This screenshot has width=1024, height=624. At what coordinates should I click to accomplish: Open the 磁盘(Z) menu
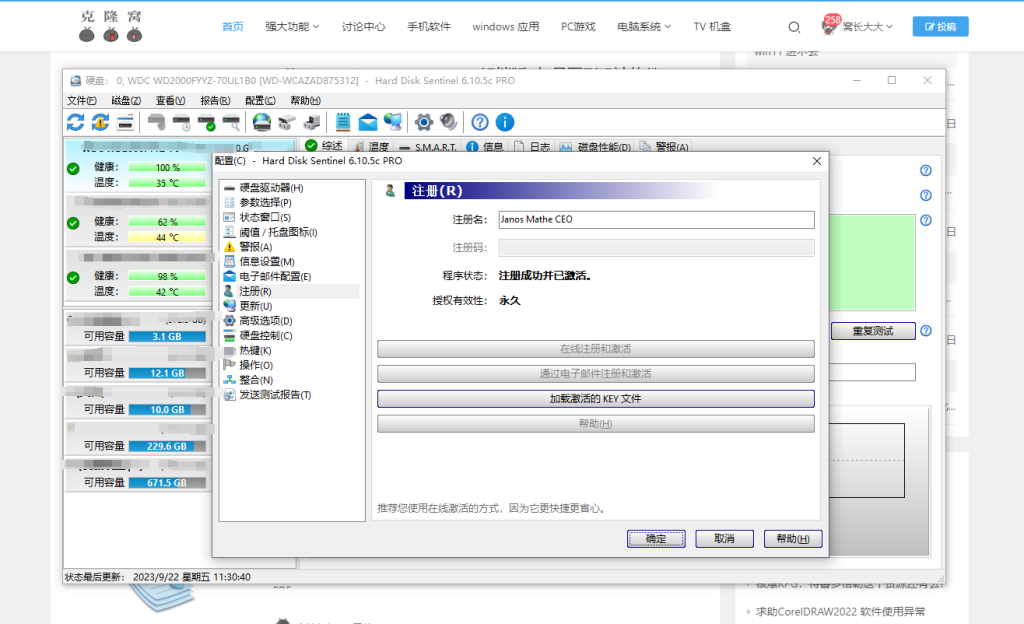pos(126,101)
